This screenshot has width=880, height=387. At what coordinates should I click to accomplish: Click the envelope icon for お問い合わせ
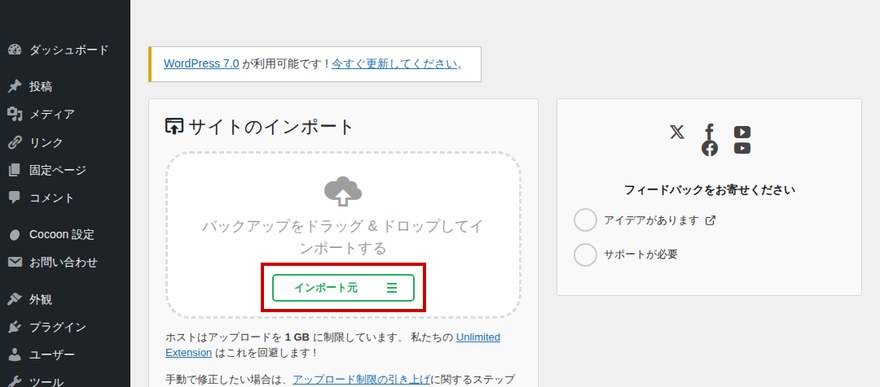tap(15, 262)
